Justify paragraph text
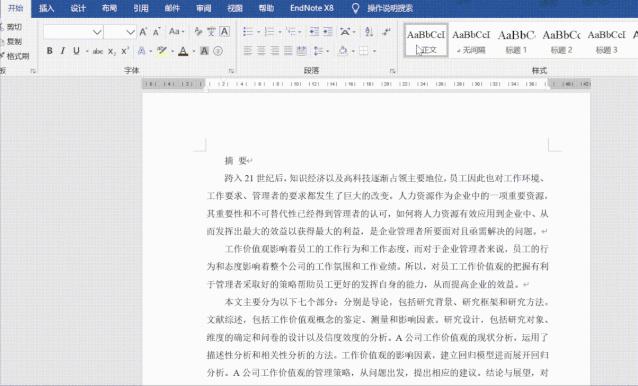The height and width of the screenshot is (386, 638). (288, 51)
